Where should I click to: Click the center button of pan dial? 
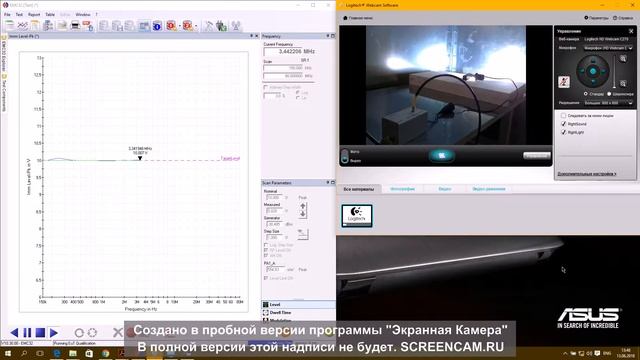[x=593, y=71]
